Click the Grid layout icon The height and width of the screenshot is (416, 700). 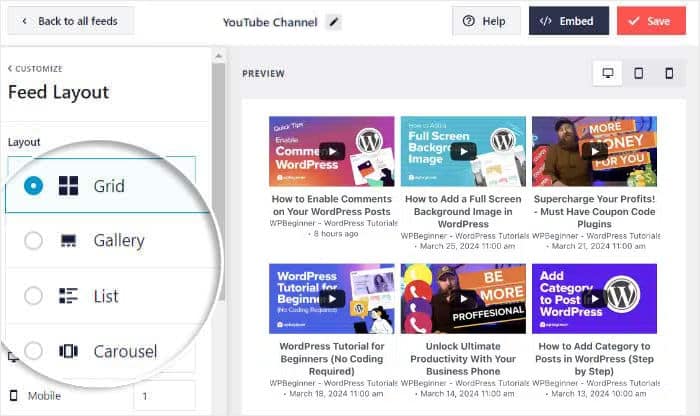[68, 186]
